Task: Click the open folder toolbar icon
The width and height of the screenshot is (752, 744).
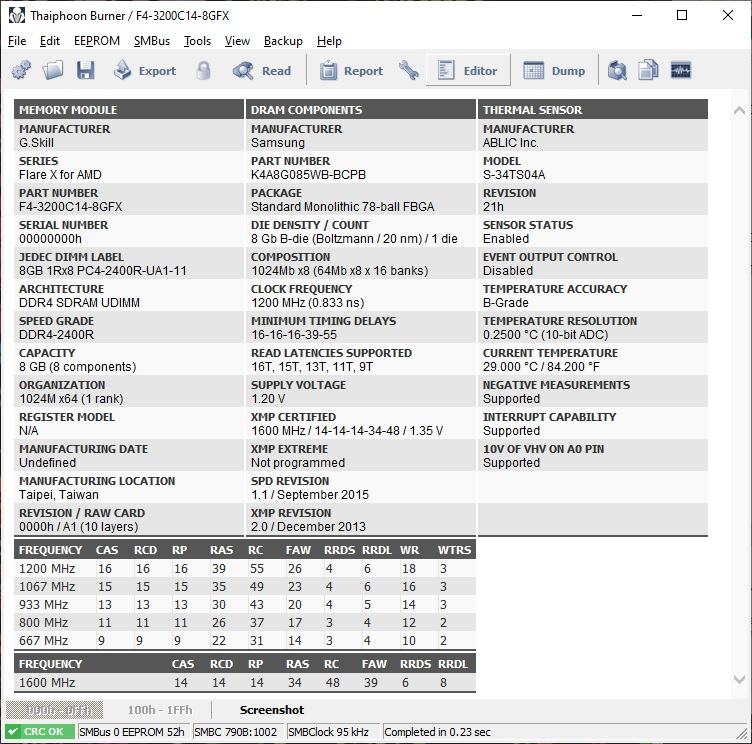Action: pos(53,71)
